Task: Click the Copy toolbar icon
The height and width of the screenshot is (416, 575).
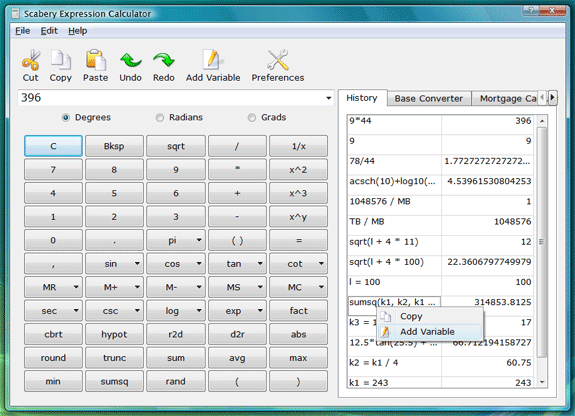Action: [61, 60]
